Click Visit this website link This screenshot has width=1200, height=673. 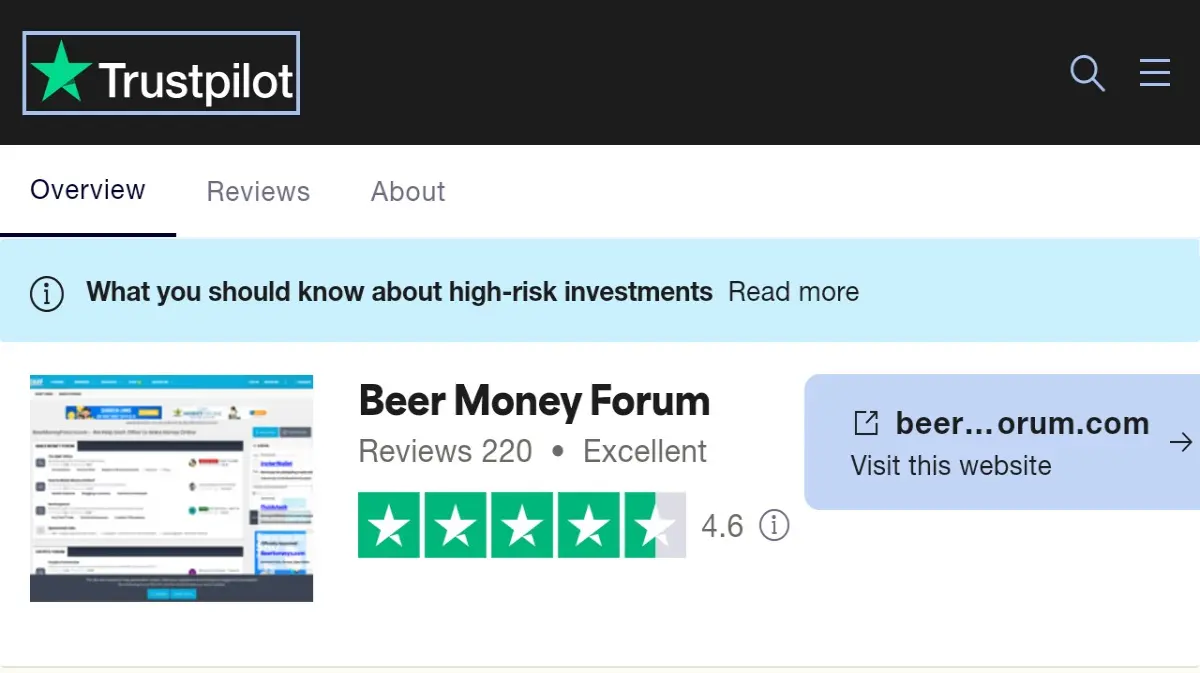click(x=951, y=466)
